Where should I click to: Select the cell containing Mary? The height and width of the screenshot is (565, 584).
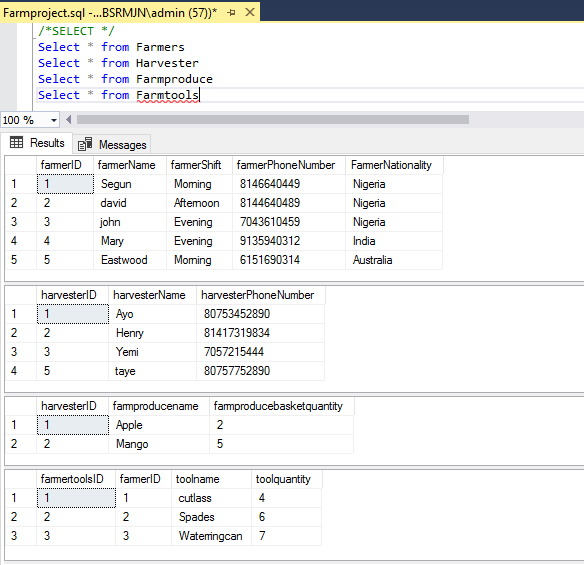tap(130, 241)
